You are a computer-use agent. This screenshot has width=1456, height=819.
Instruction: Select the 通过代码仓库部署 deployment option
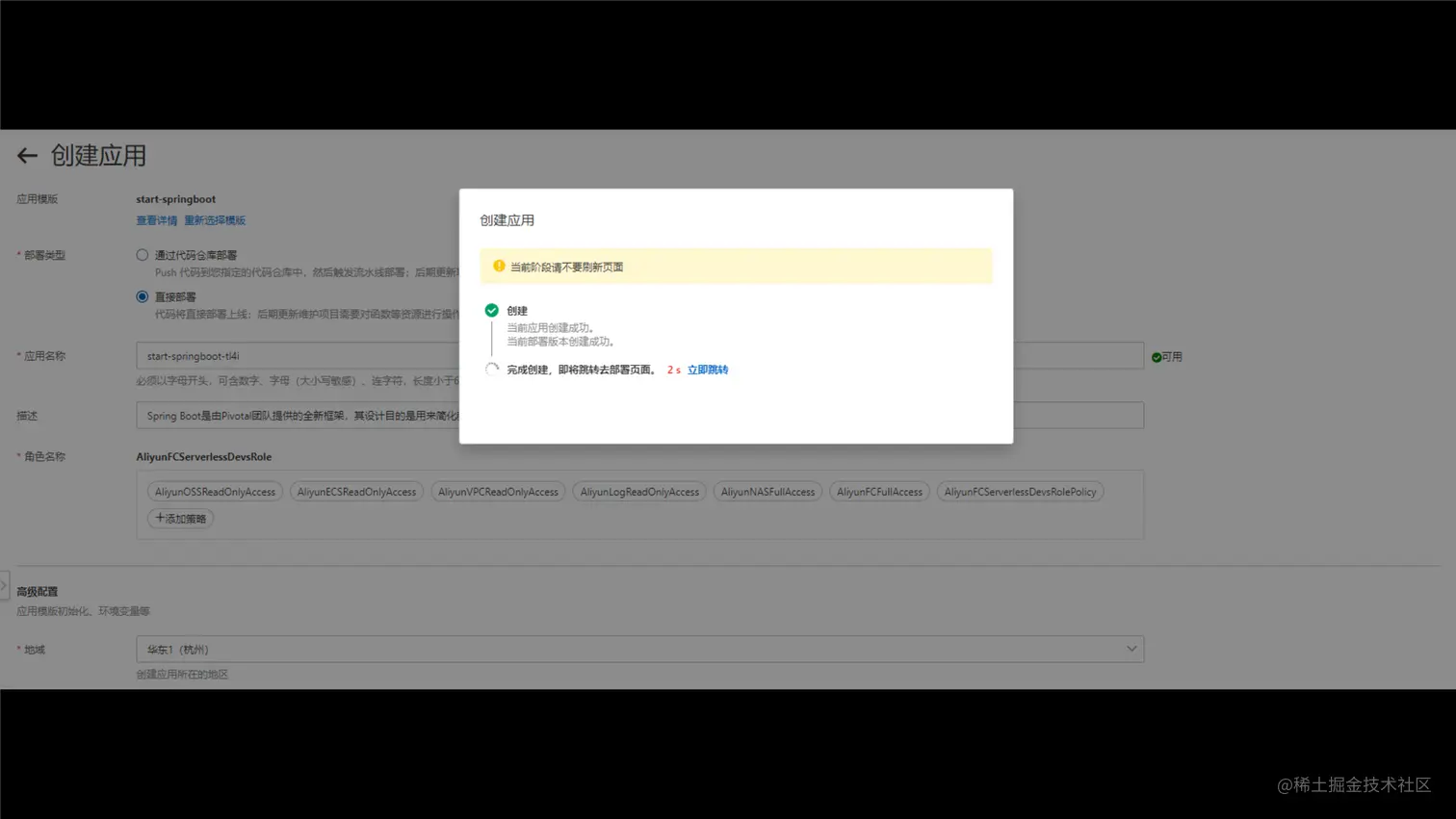142,254
